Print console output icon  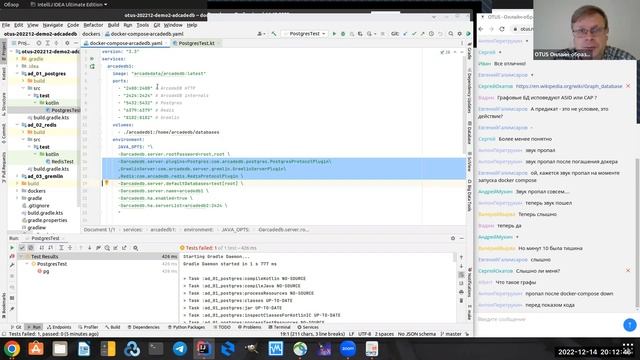tap(461, 292)
